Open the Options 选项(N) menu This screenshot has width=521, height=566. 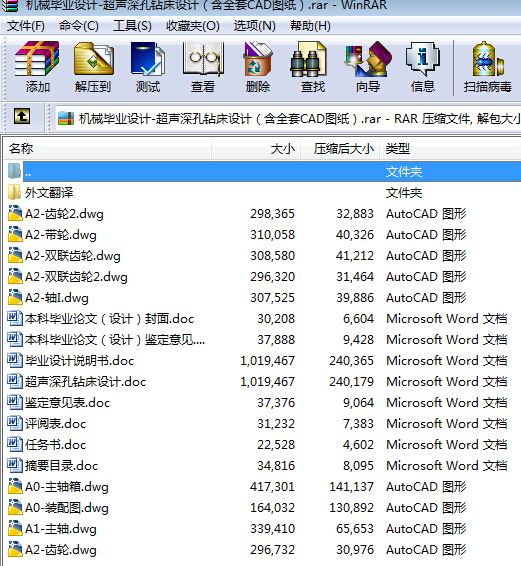(254, 26)
